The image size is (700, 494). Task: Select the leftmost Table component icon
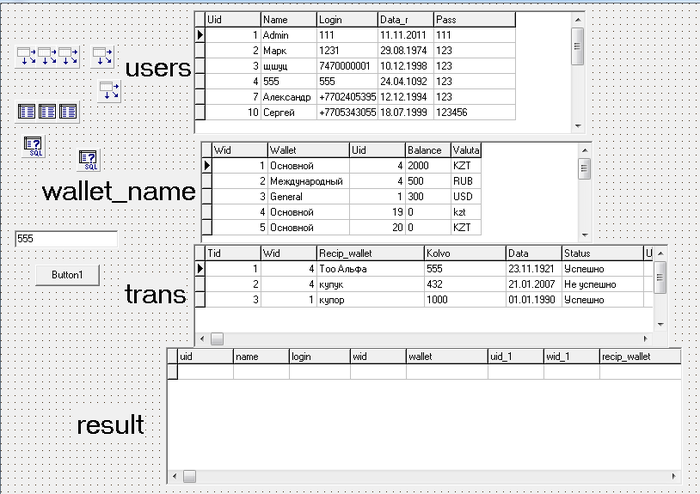click(x=28, y=113)
